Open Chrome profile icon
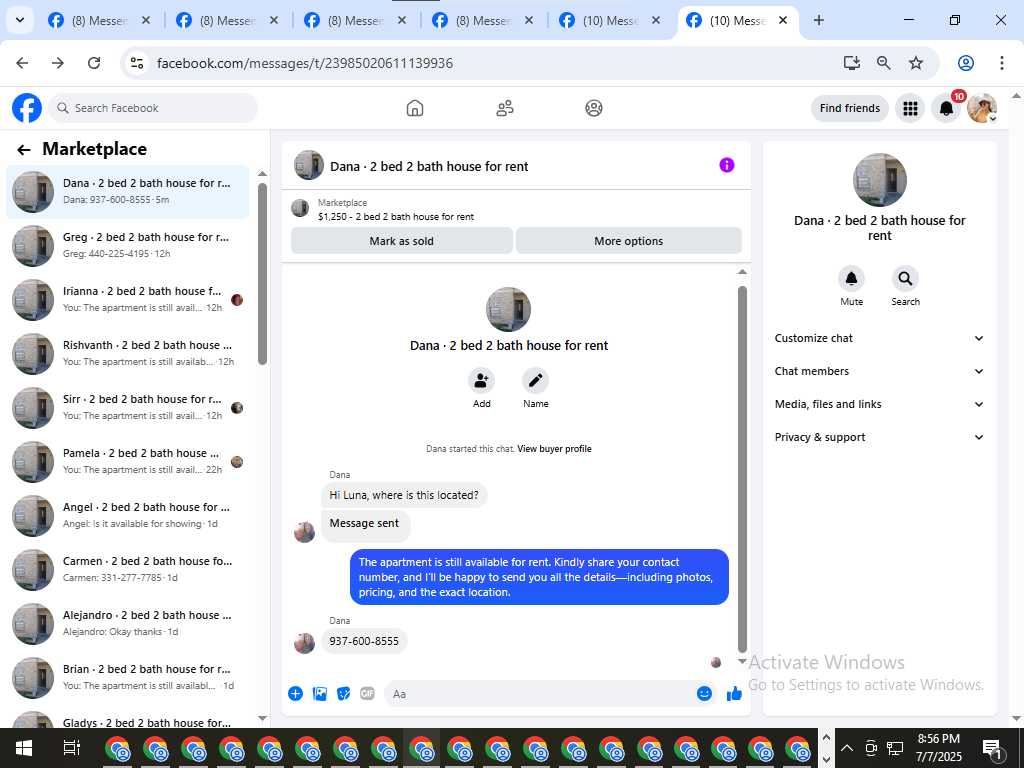The image size is (1024, 768). click(966, 63)
